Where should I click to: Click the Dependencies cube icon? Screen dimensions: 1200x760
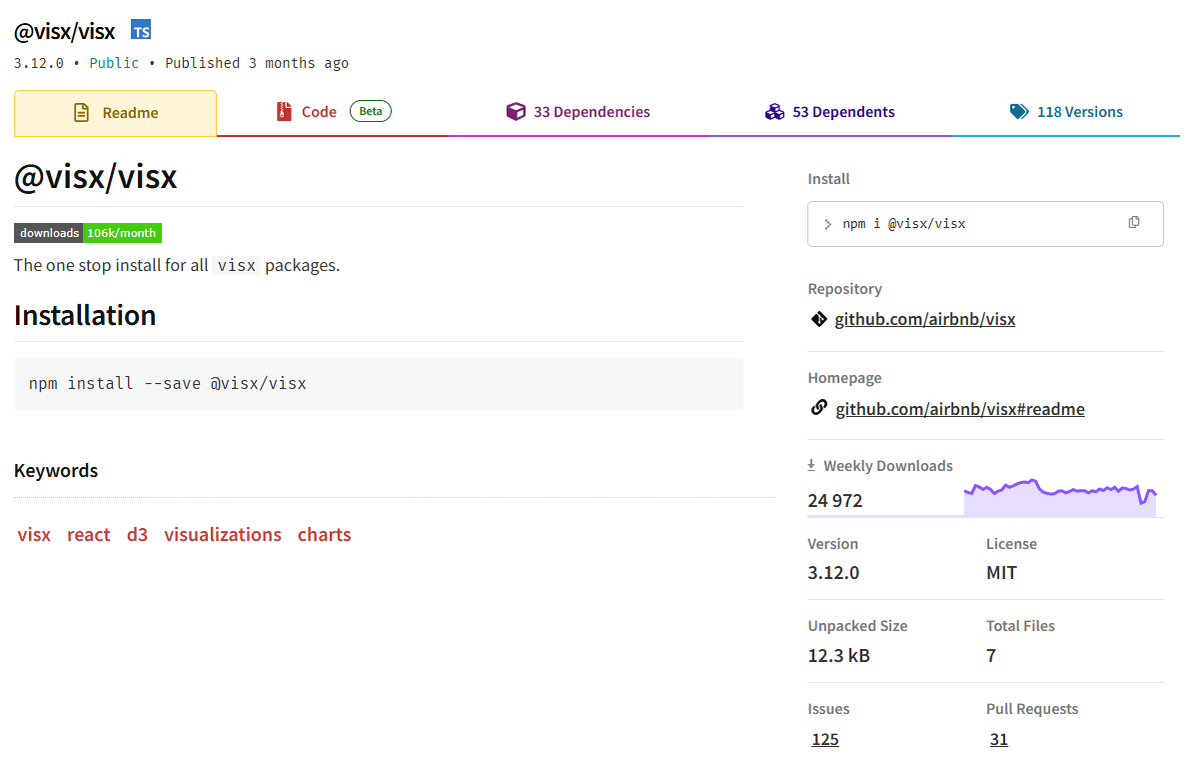click(x=516, y=112)
